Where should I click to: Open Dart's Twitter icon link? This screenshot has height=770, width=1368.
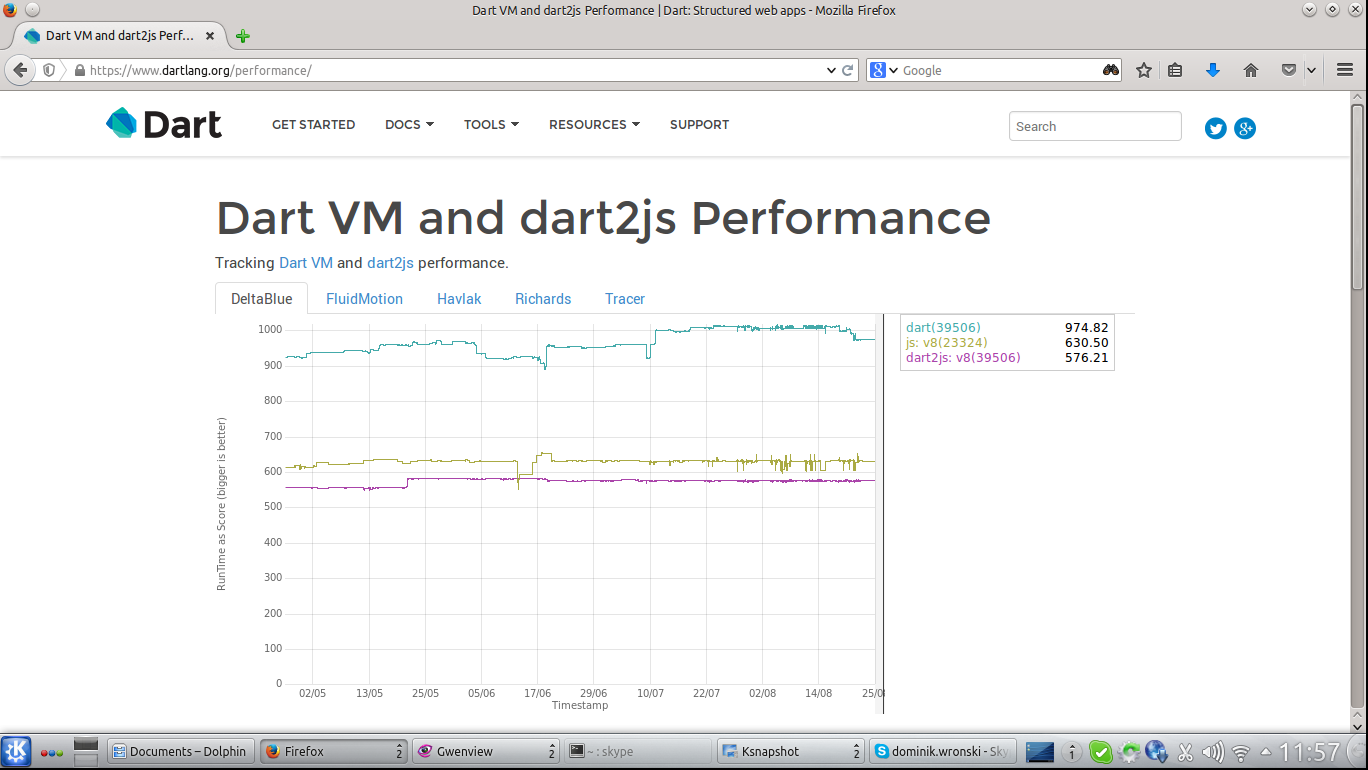(1215, 128)
